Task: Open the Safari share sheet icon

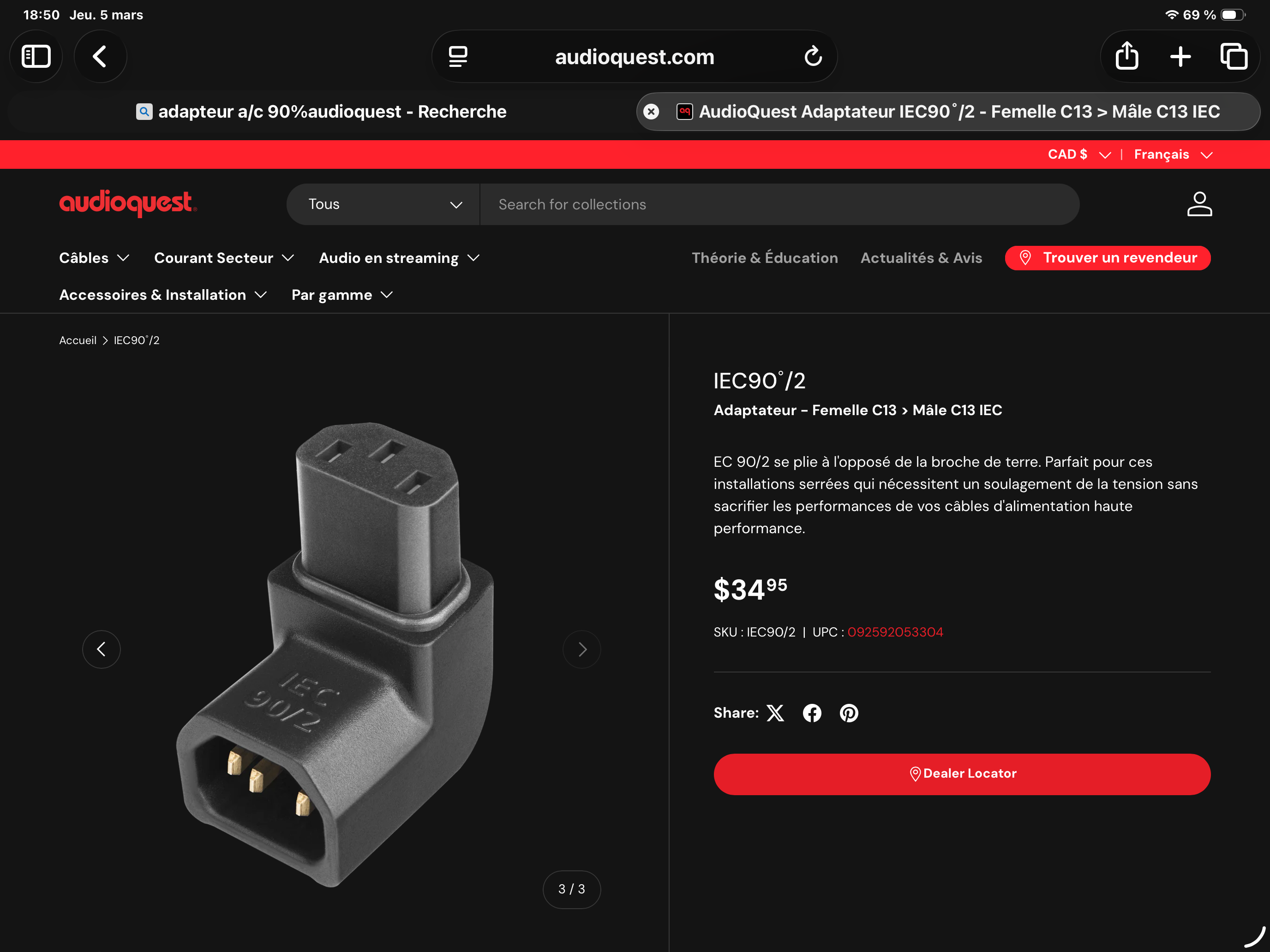Action: point(1127,56)
